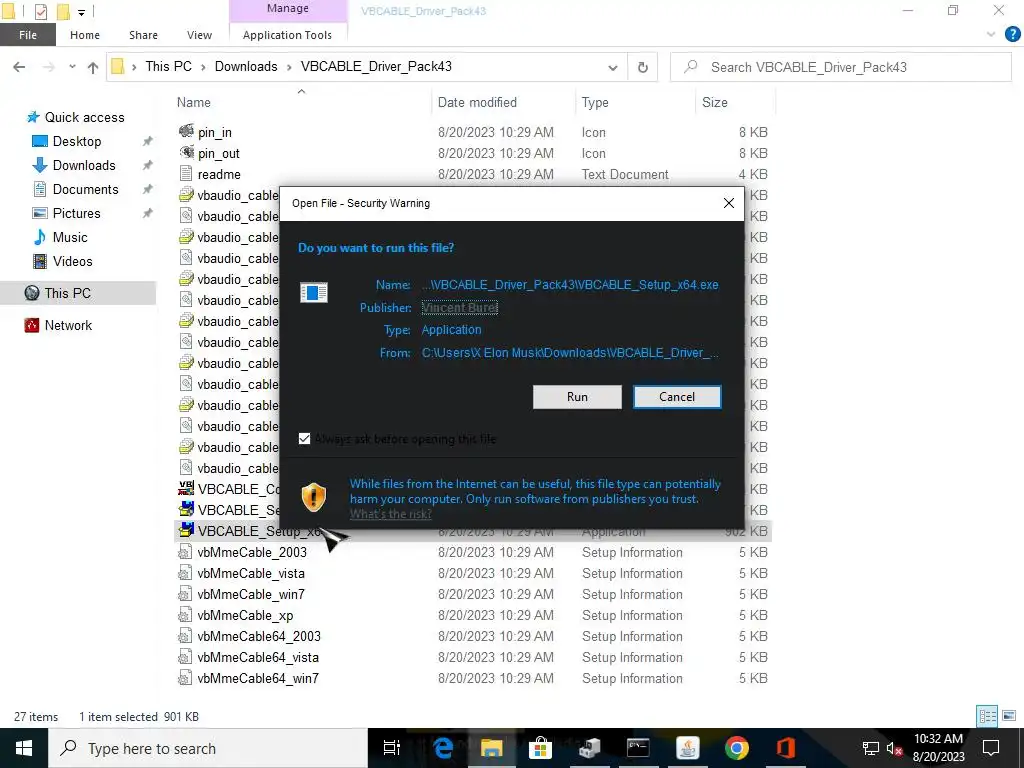Open Task View from the taskbar
Screen dimensions: 1024x768
pos(392,748)
